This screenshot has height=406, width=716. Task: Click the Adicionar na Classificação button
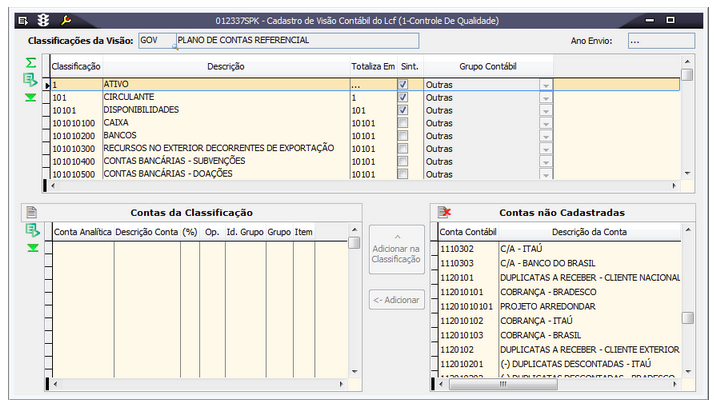395,250
